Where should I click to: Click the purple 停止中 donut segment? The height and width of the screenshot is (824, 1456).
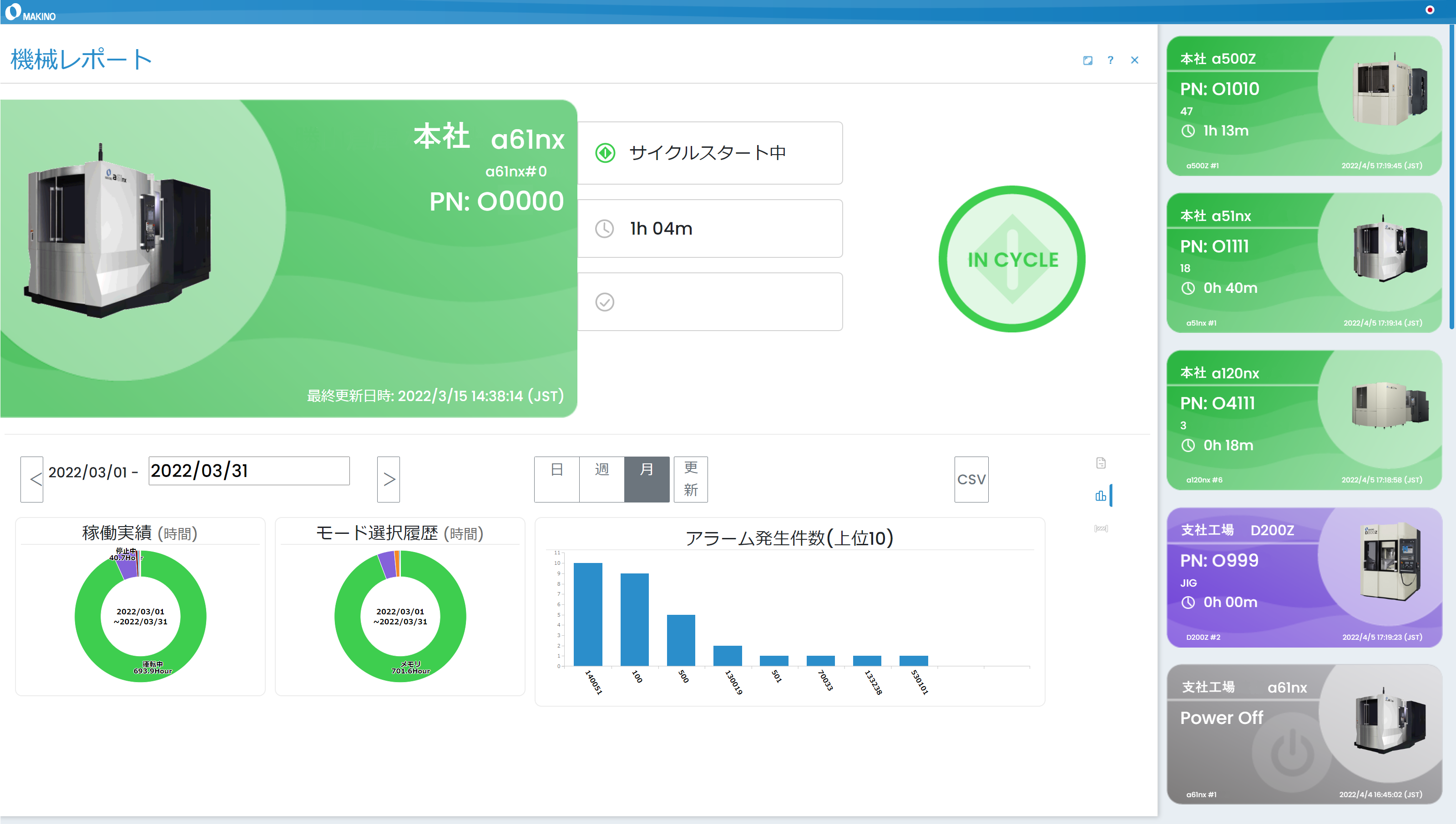tap(128, 567)
